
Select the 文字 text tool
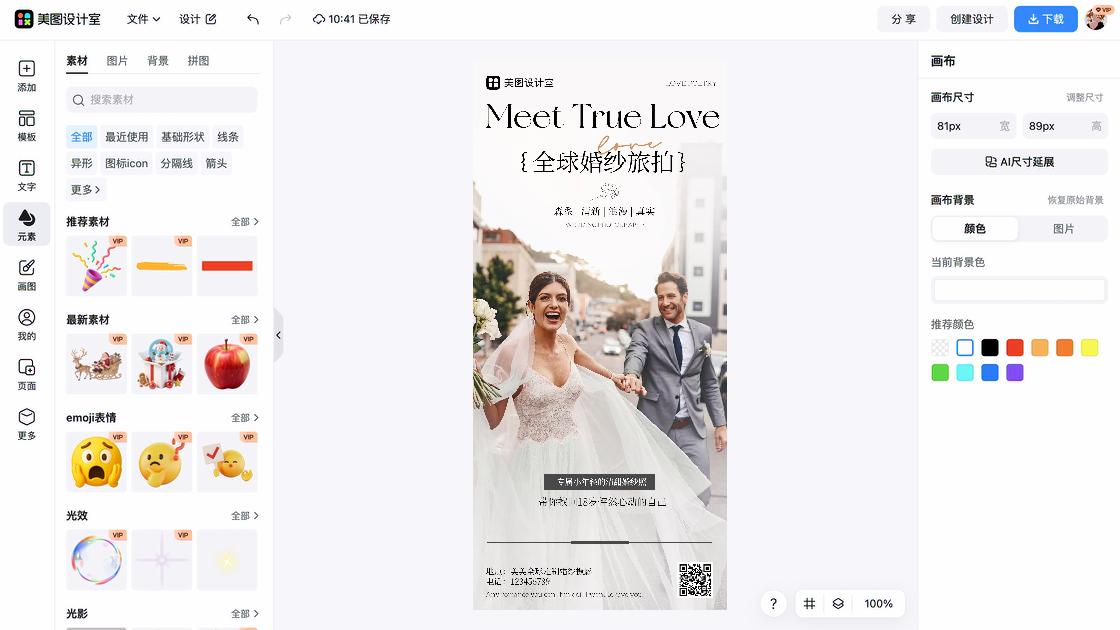click(27, 175)
